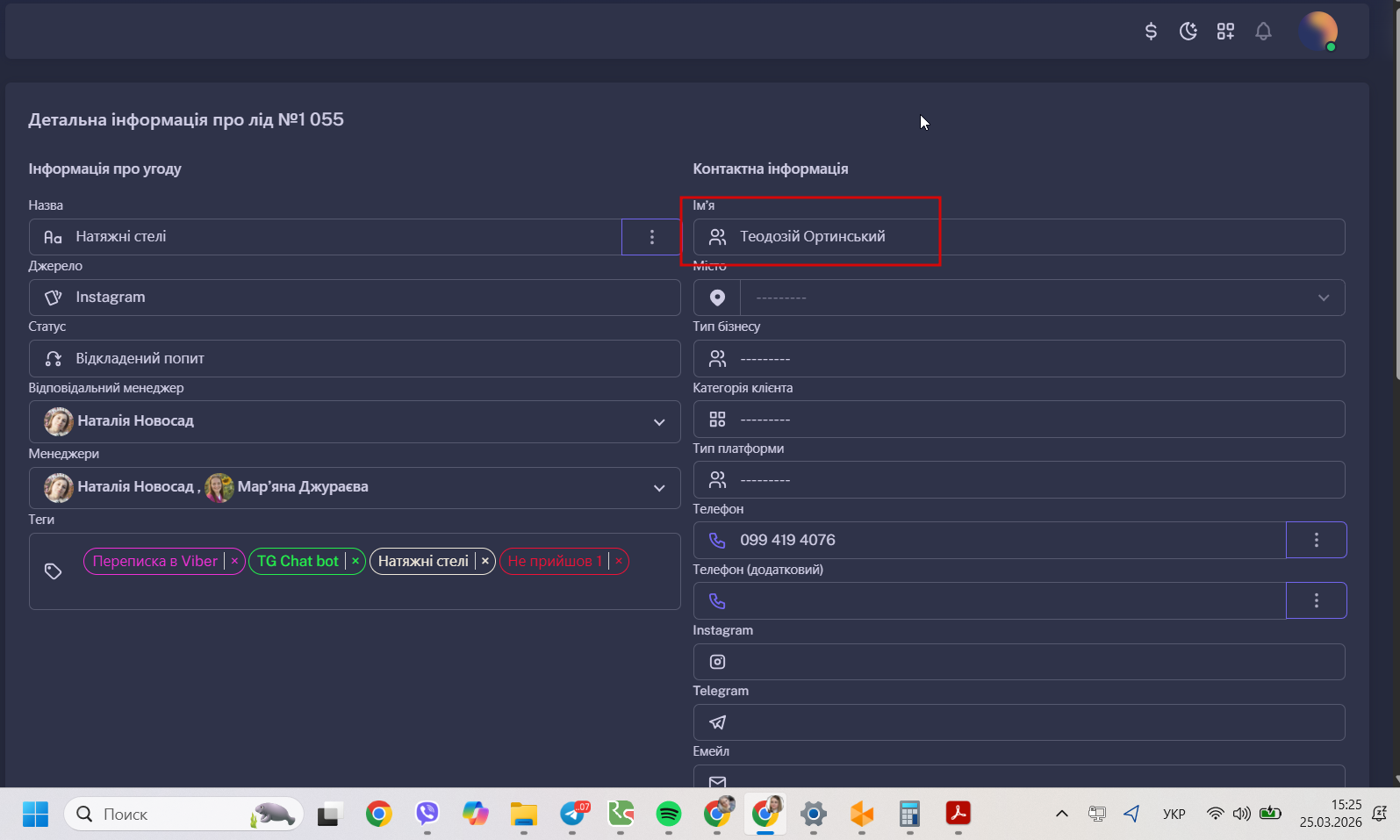This screenshot has height=840, width=1400.
Task: Click the grid icon in Категорія клієнта
Action: (x=717, y=420)
